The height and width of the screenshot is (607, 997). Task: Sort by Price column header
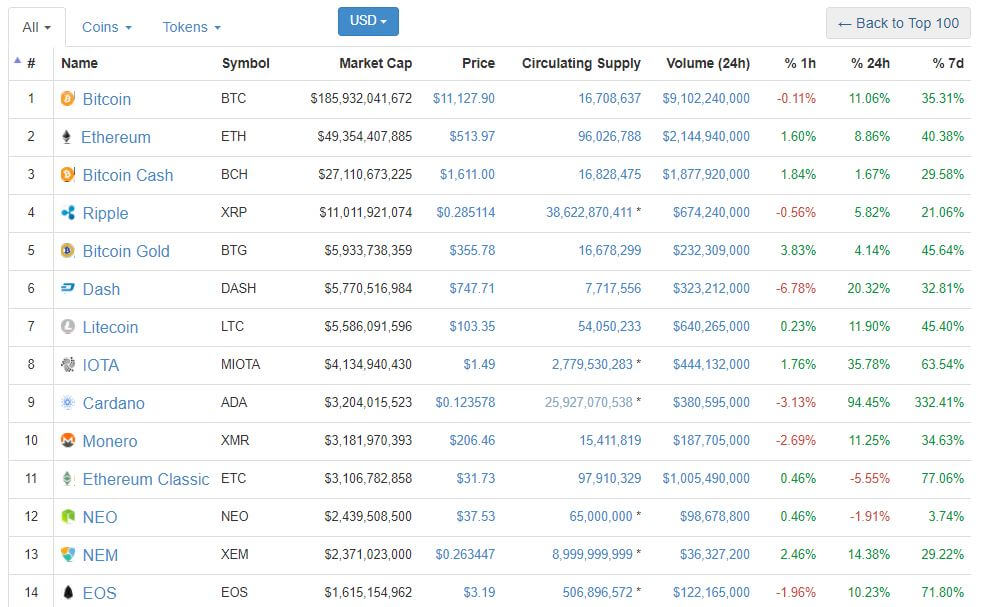478,64
